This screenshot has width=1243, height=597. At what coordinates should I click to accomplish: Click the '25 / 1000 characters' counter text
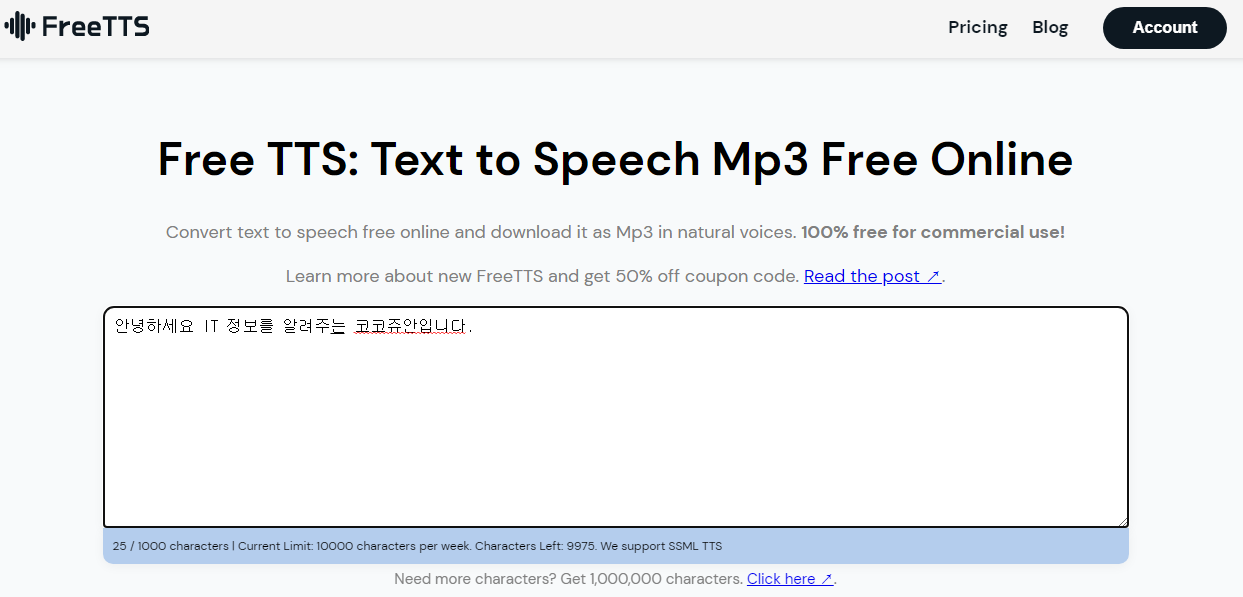pyautogui.click(x=169, y=546)
